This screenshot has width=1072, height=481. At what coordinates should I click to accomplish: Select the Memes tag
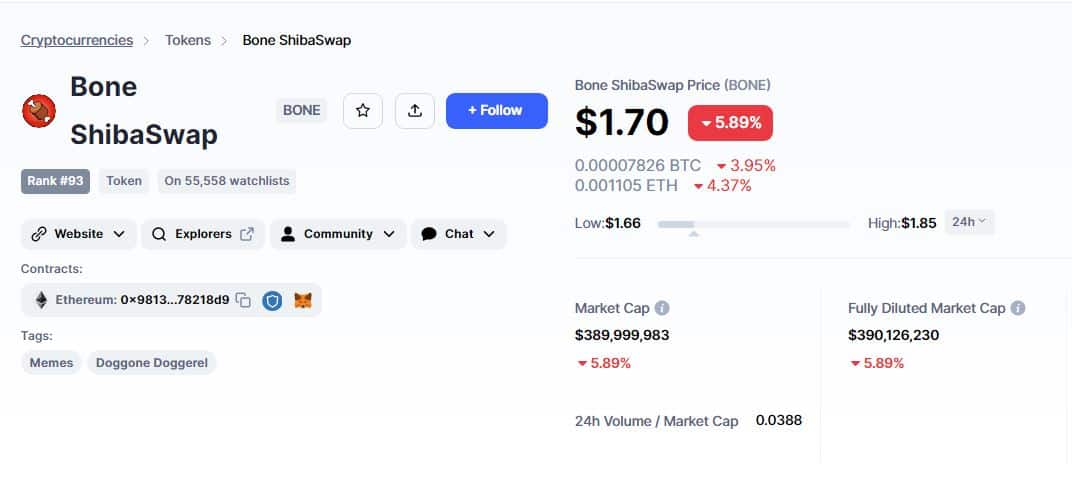(51, 363)
